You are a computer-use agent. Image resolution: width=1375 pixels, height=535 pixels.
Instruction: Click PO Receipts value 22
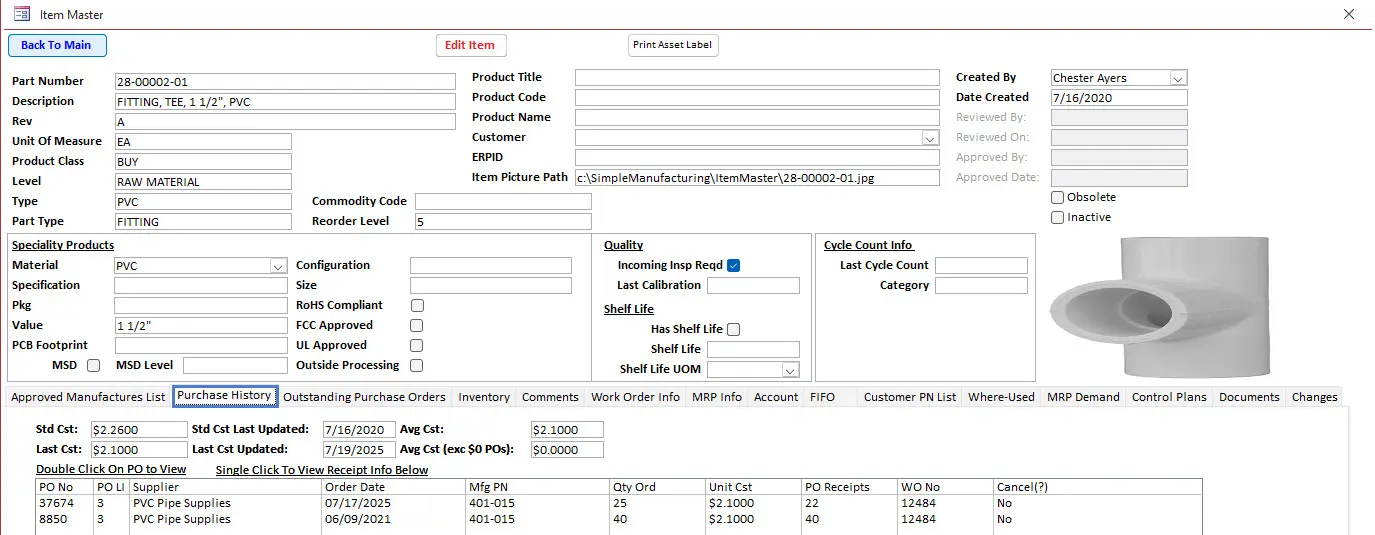[x=813, y=503]
